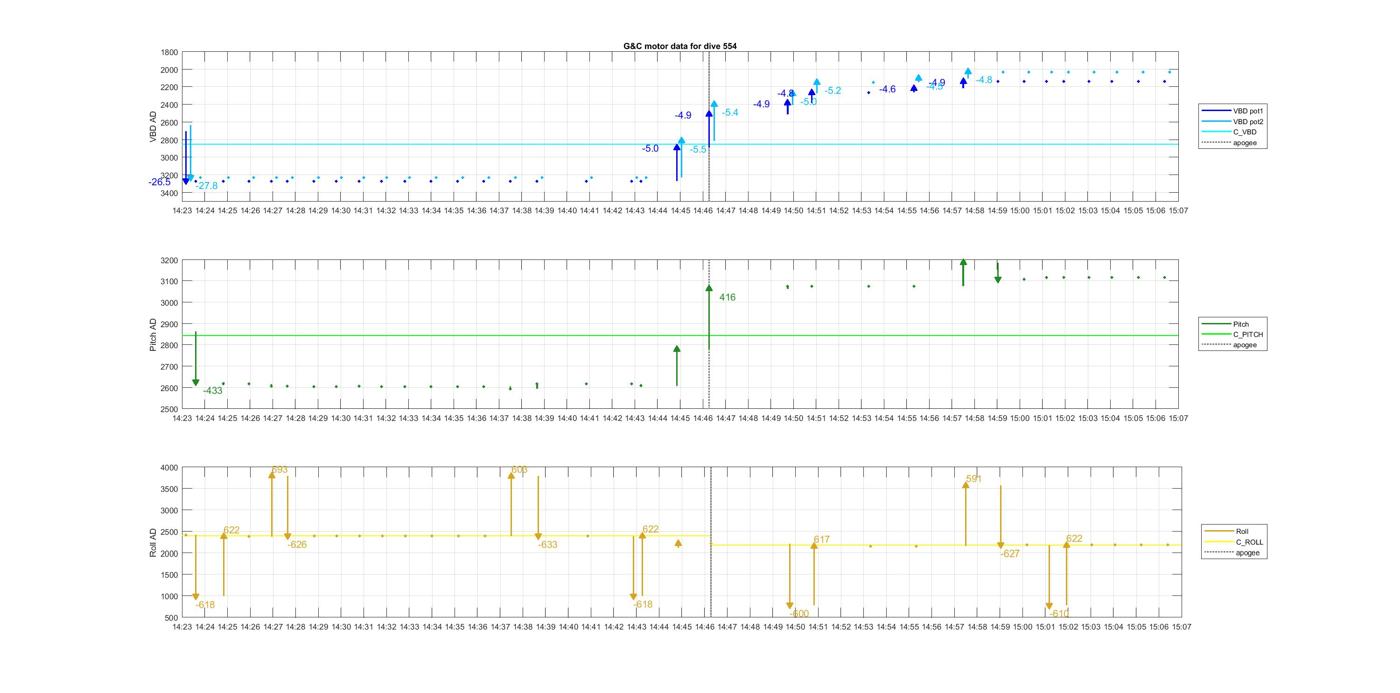Image resolution: width=1400 pixels, height=693 pixels.
Task: Click the '593' roll annotation
Action: [x=280, y=470]
